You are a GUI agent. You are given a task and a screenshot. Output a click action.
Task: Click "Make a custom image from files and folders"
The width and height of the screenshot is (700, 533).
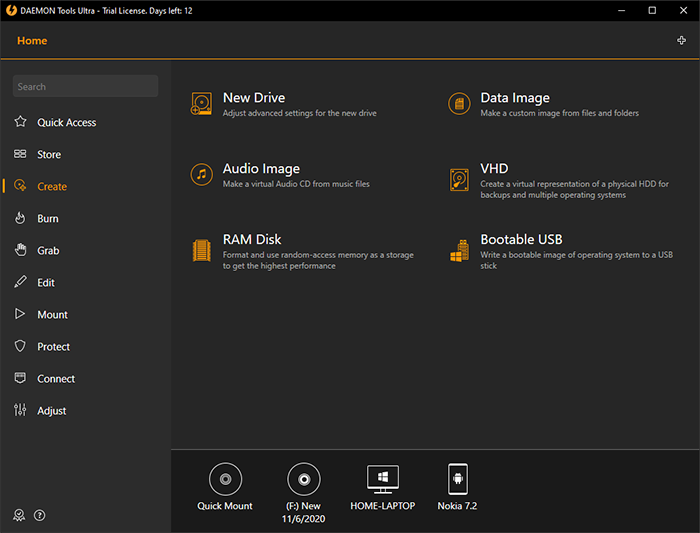pyautogui.click(x=559, y=113)
